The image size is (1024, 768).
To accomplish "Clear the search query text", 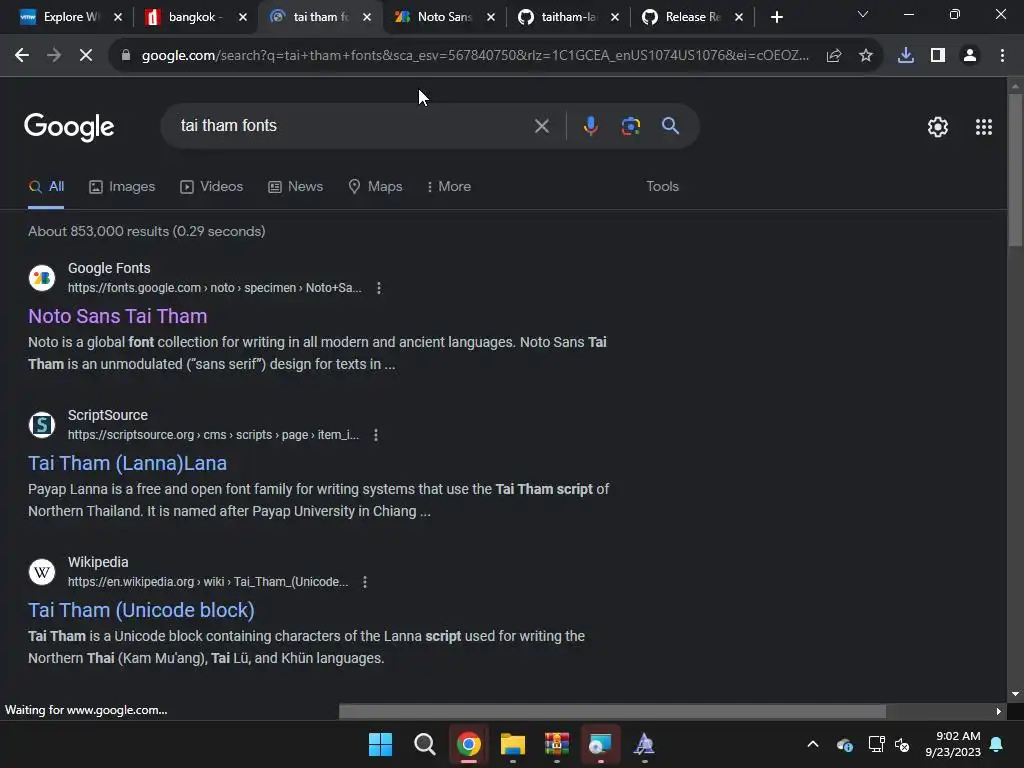I will click(541, 126).
